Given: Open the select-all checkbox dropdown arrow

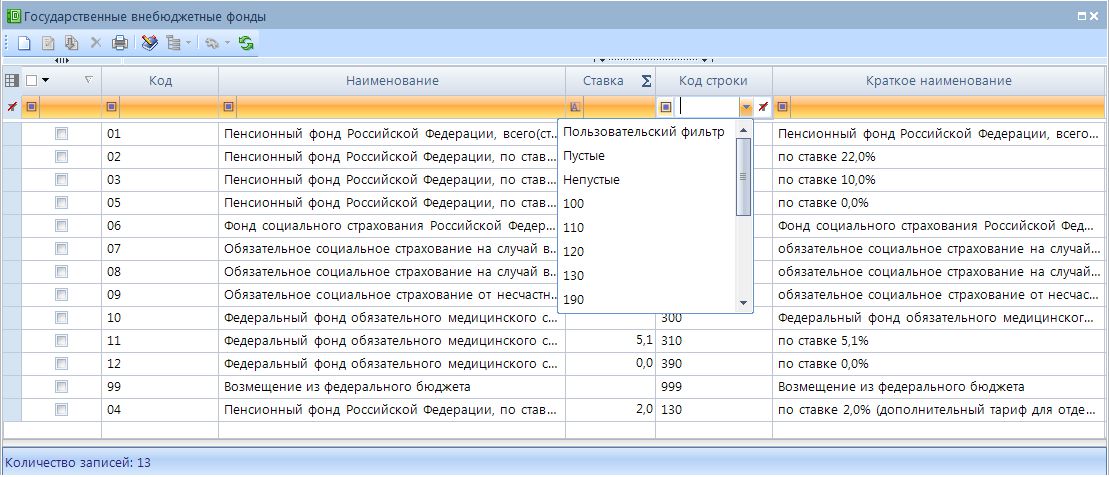Looking at the screenshot, I should [45, 81].
